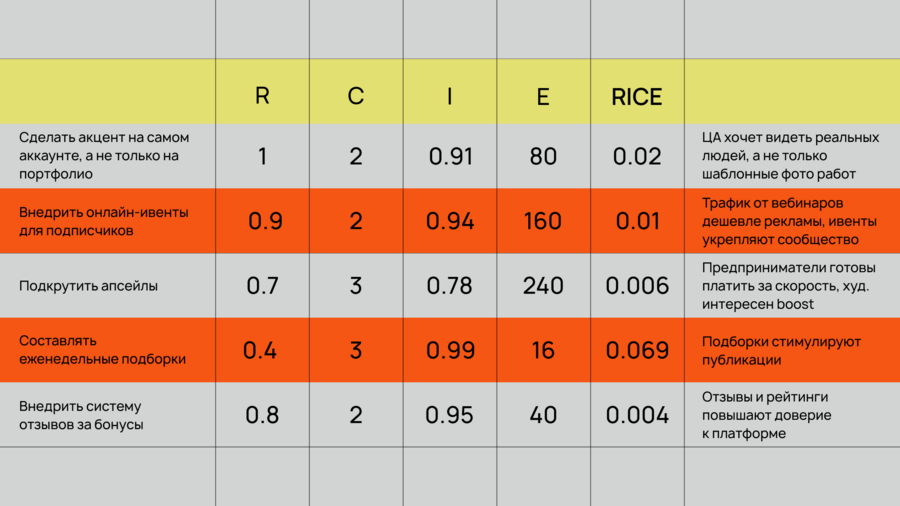Image resolution: width=900 pixels, height=506 pixels.
Task: Click the E column header
Action: tap(543, 97)
